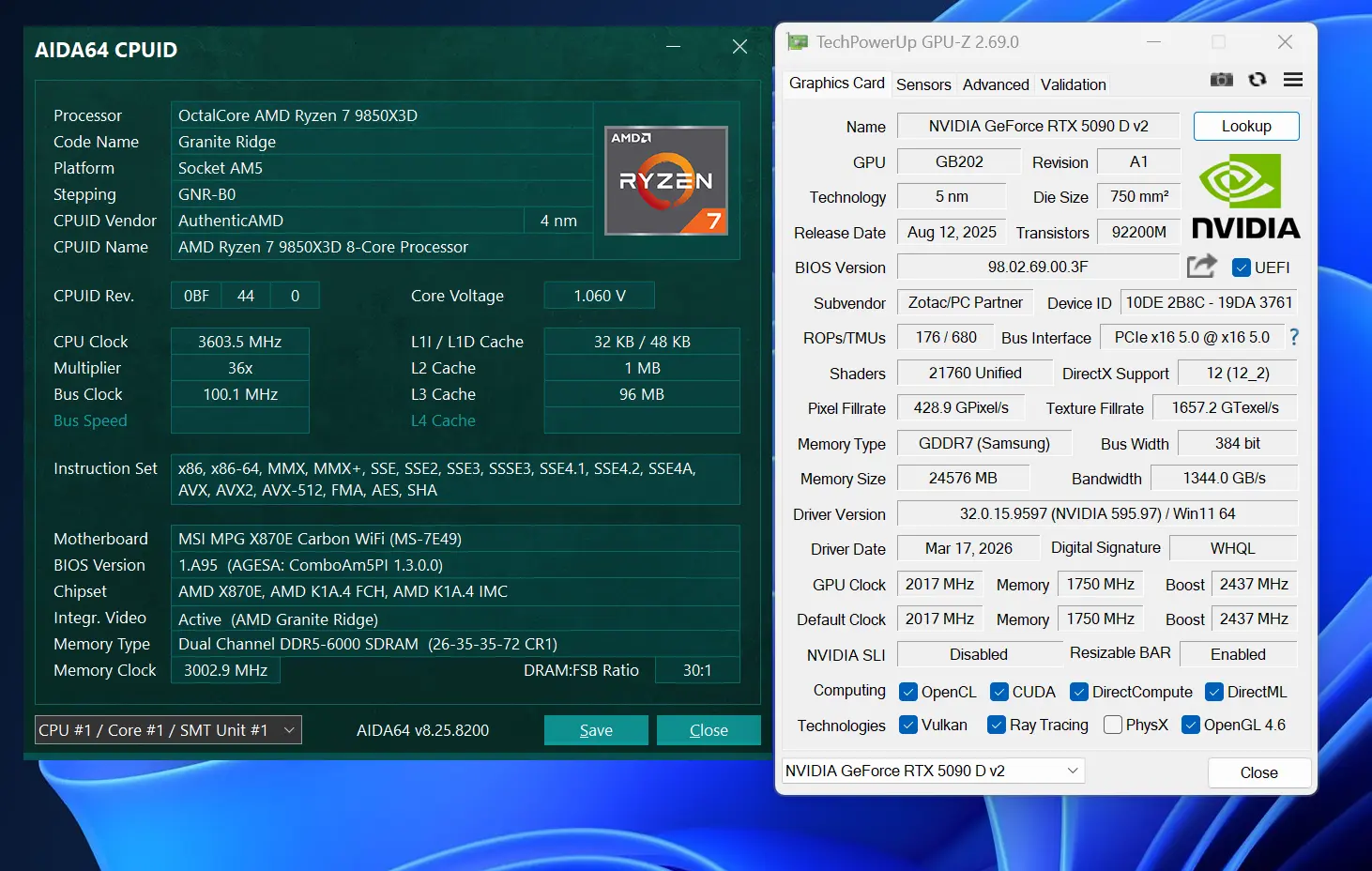This screenshot has height=871, width=1372.
Task: Toggle the UEFI checkbox
Action: tap(1241, 267)
